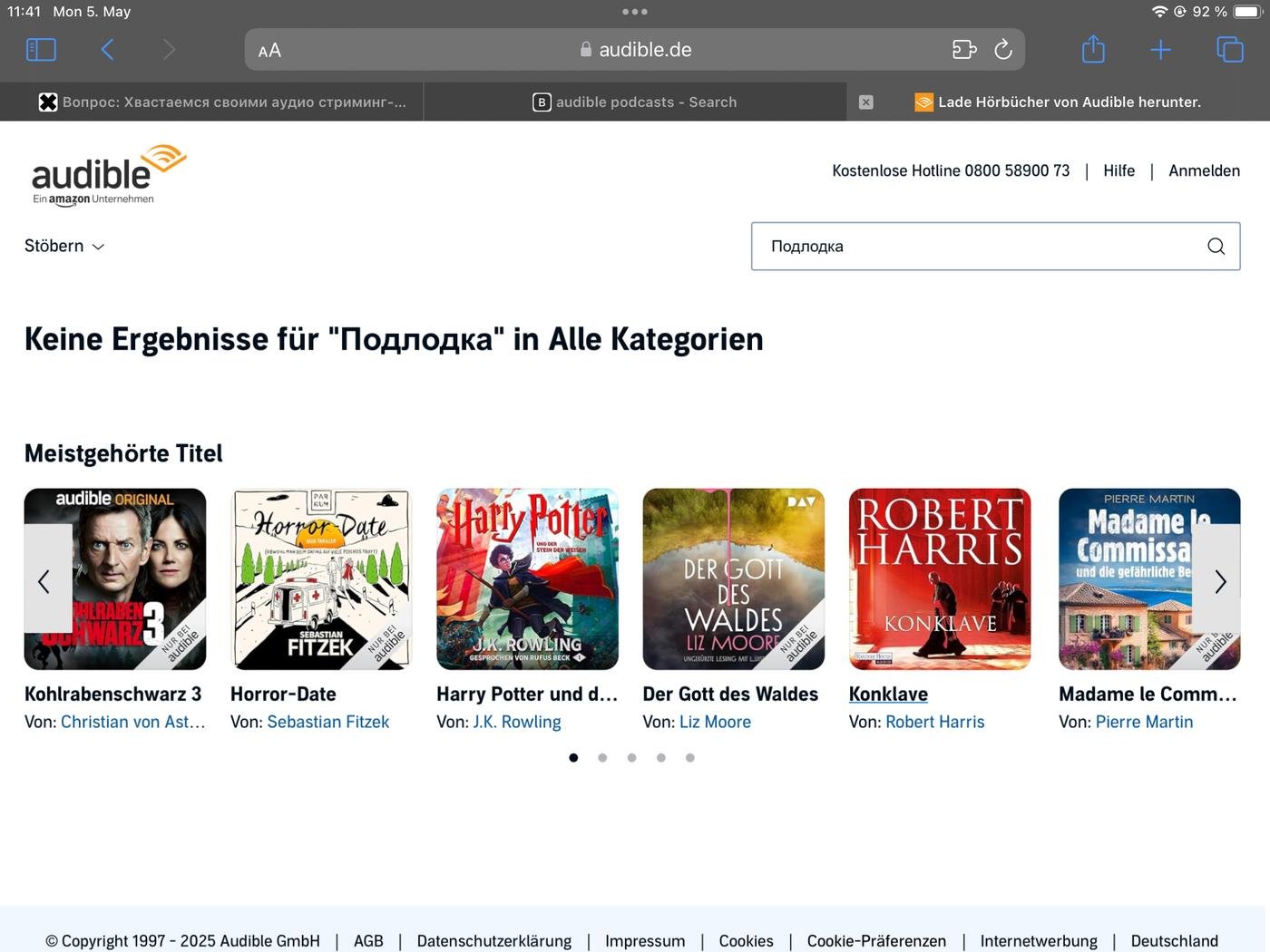The height and width of the screenshot is (952, 1270).
Task: Go forward with the forward arrow
Action: tap(169, 50)
